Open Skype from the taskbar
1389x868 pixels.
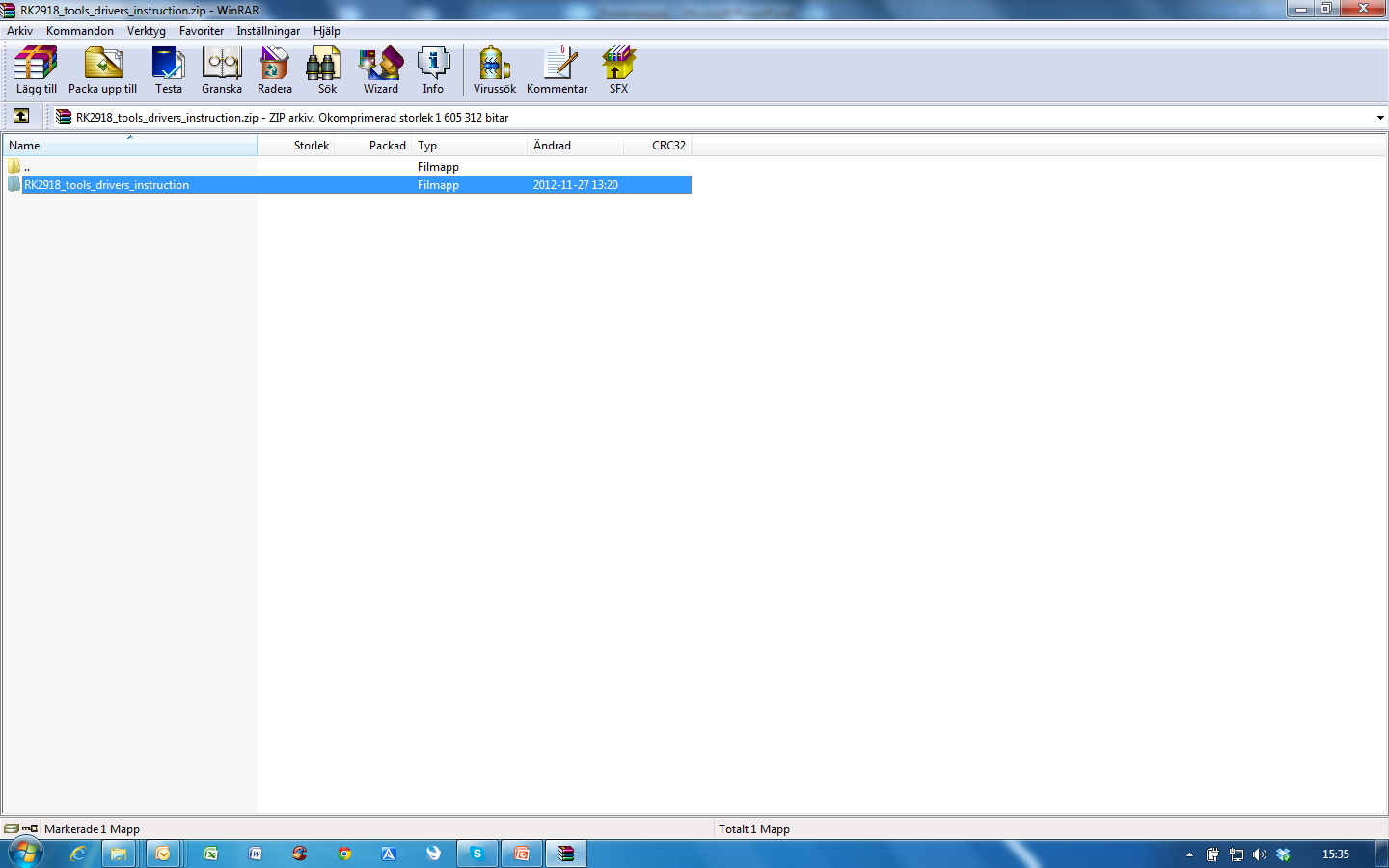click(x=477, y=854)
